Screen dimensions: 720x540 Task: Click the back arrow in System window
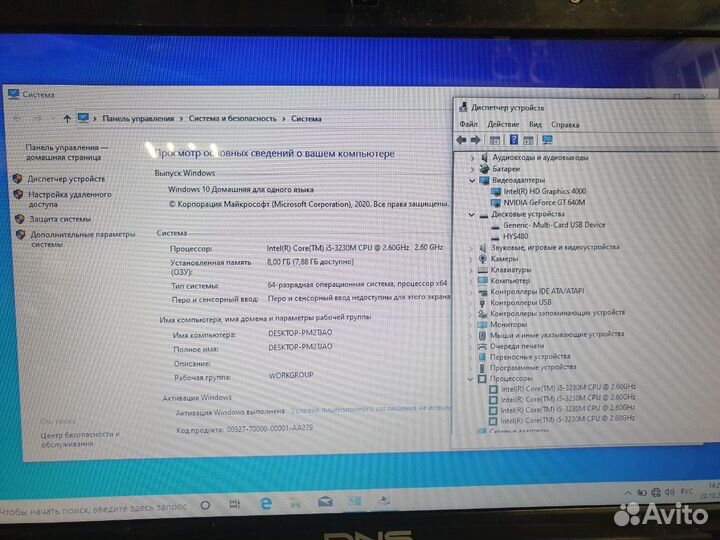tap(17, 119)
